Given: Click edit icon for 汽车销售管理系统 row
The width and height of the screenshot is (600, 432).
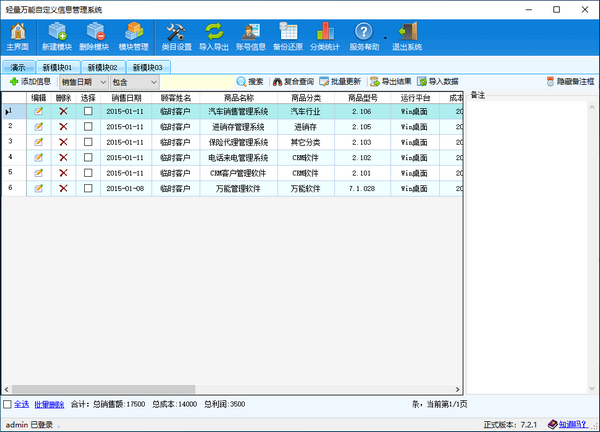Looking at the screenshot, I should (x=39, y=112).
